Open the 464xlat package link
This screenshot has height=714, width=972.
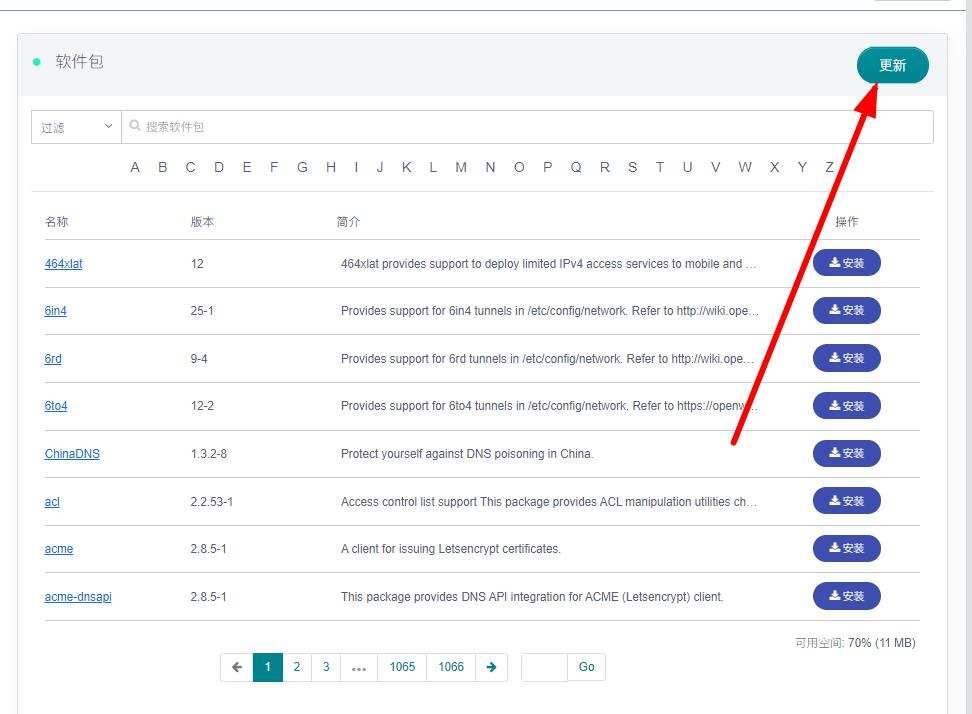(x=63, y=263)
